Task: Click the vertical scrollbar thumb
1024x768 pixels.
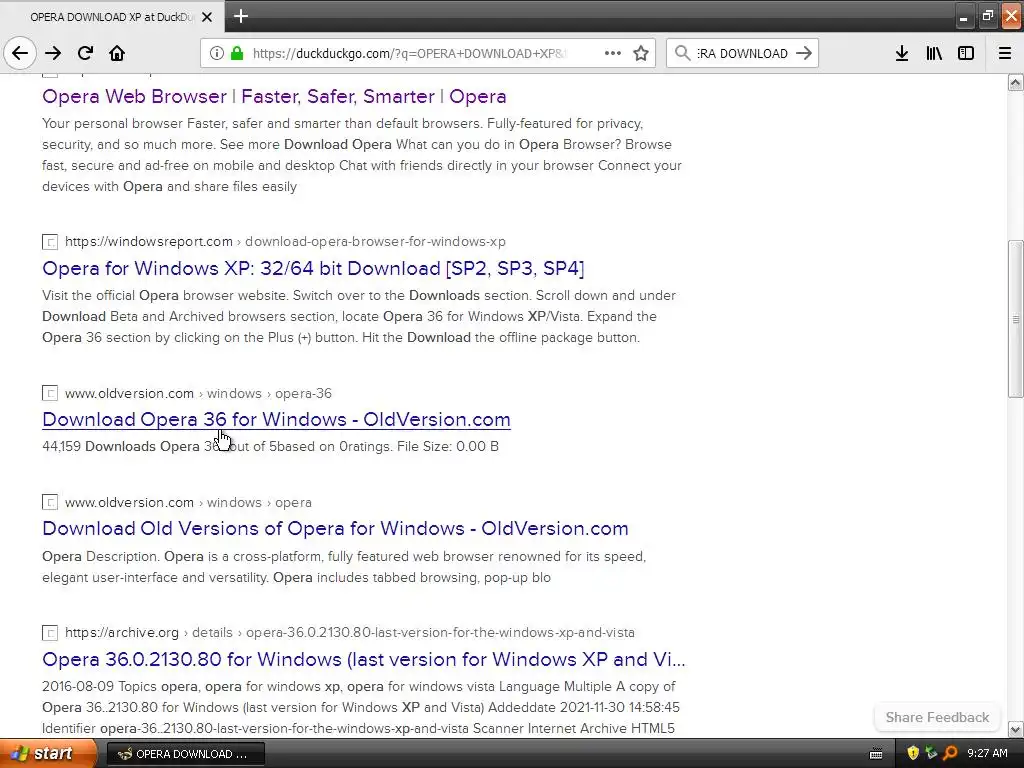Action: tap(1016, 319)
